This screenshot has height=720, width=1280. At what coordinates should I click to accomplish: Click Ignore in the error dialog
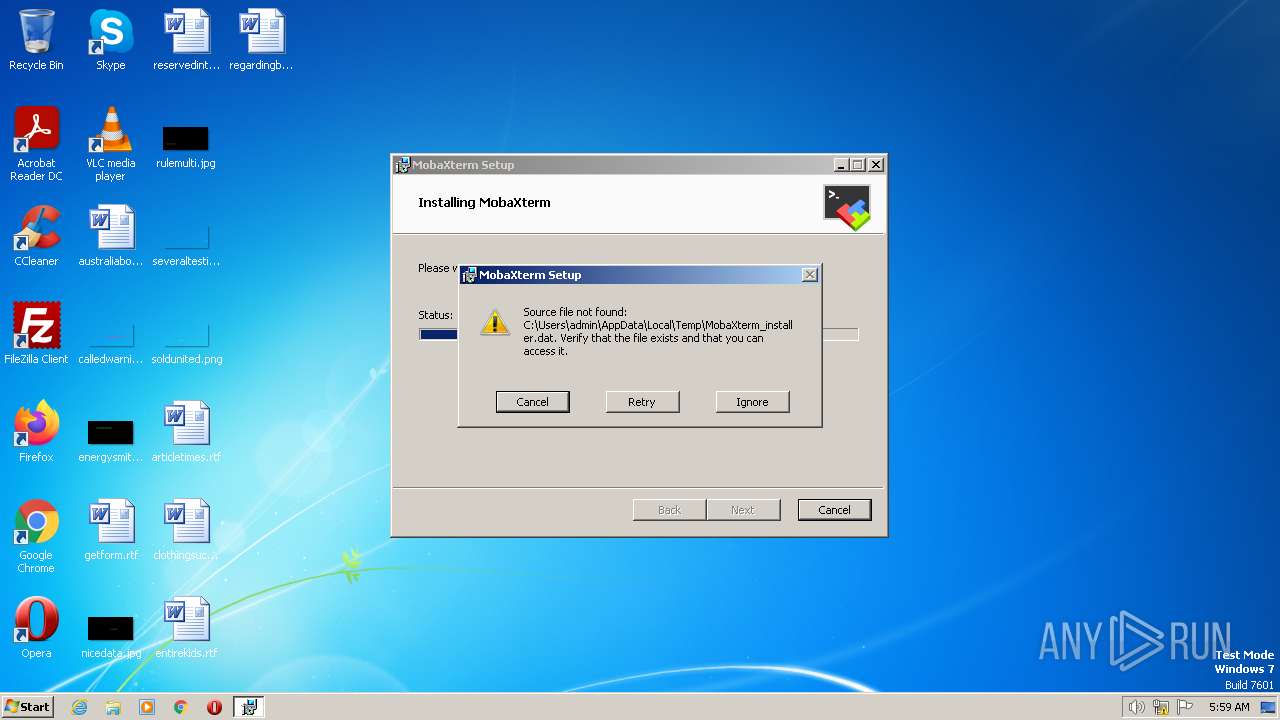752,402
